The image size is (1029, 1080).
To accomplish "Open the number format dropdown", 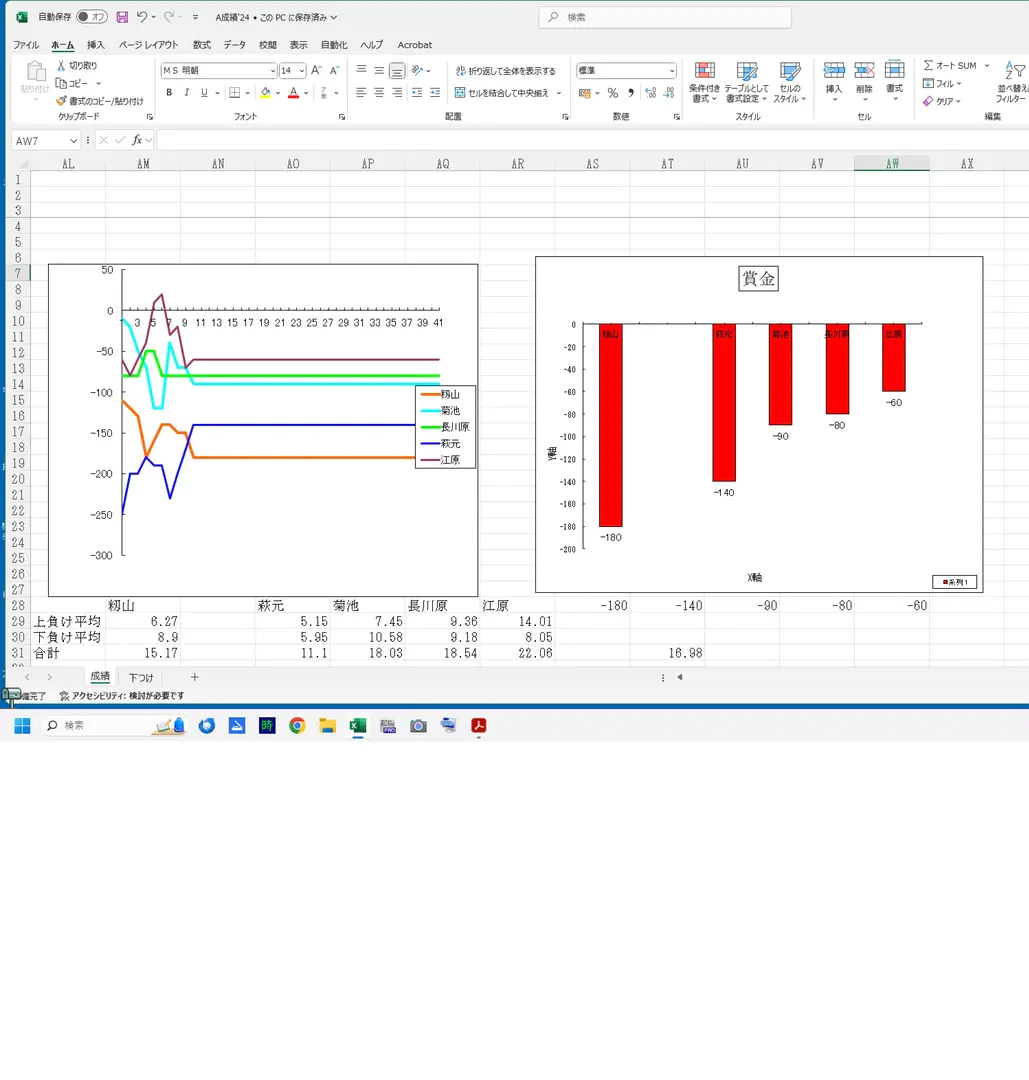I will [672, 71].
